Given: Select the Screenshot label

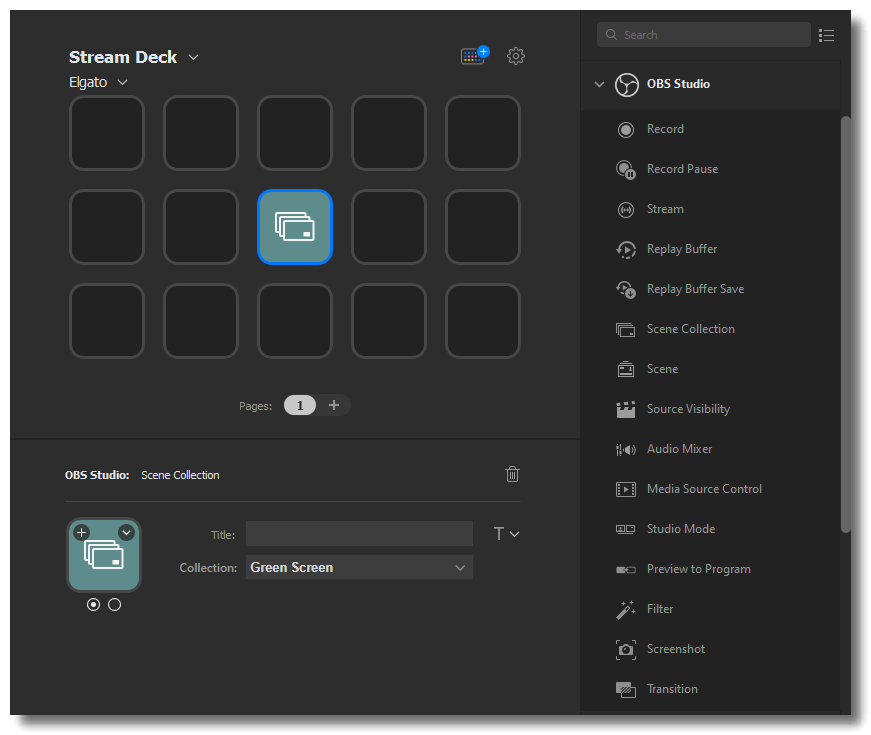Looking at the screenshot, I should [x=675, y=649].
